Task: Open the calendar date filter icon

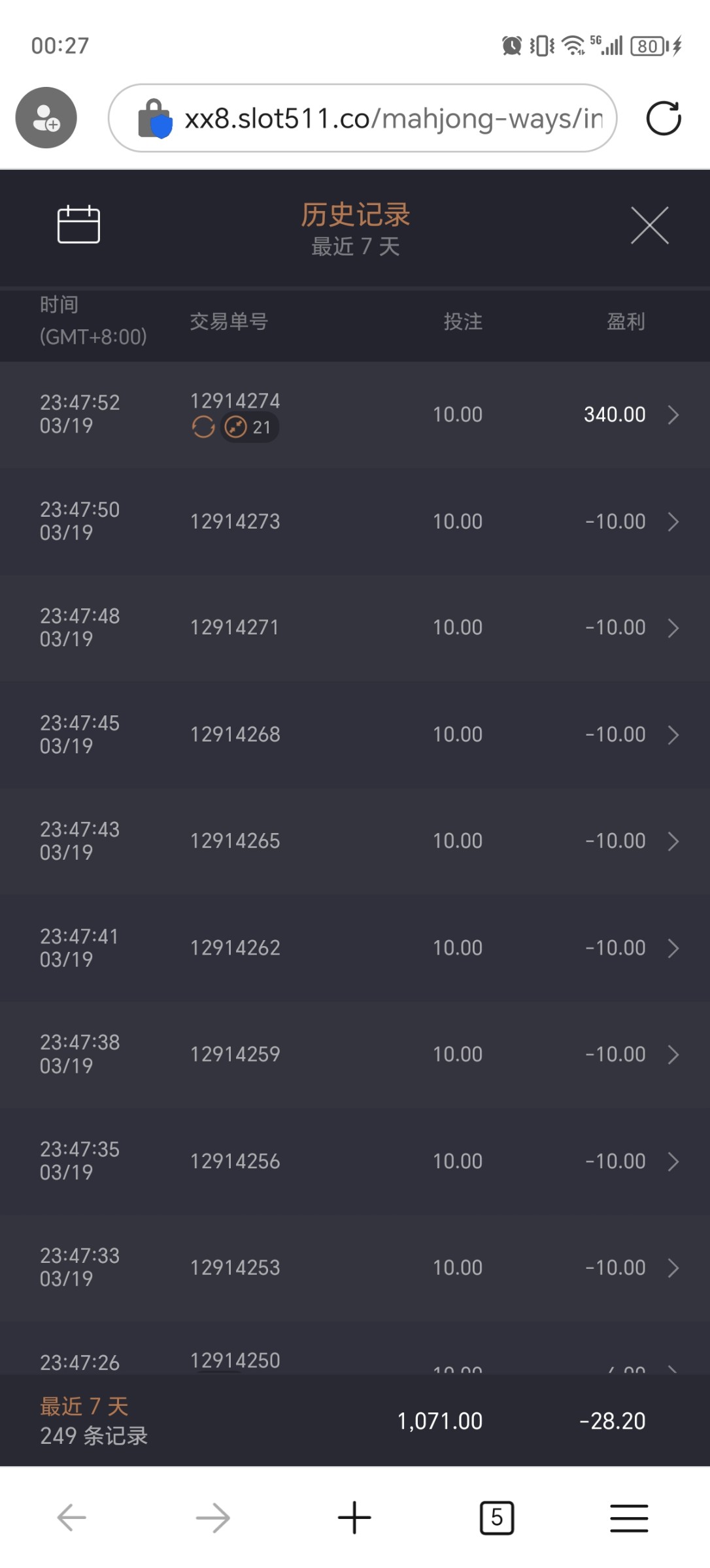Action: coord(78,225)
